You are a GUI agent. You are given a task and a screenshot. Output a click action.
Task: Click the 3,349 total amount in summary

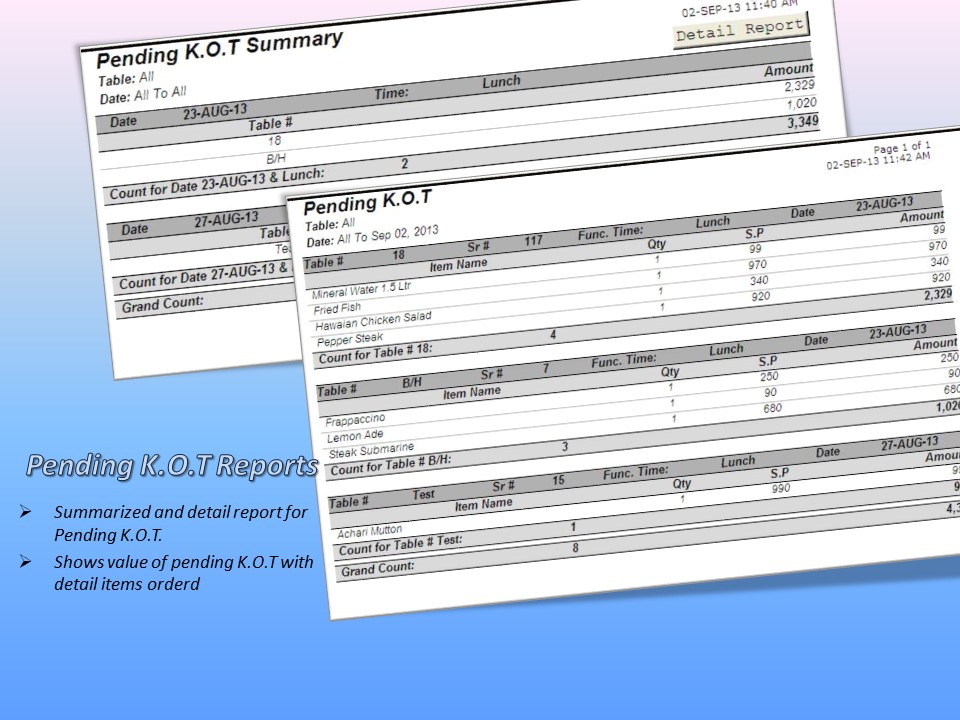point(803,122)
